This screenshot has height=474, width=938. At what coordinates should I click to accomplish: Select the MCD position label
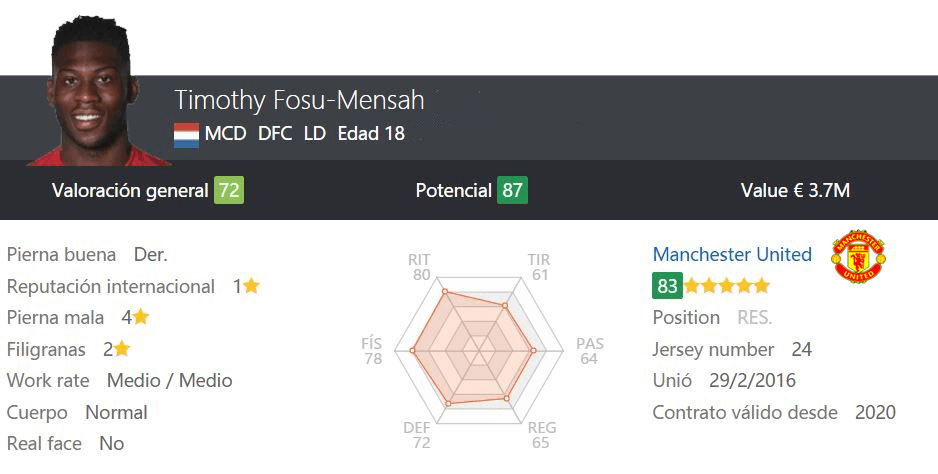point(226,133)
